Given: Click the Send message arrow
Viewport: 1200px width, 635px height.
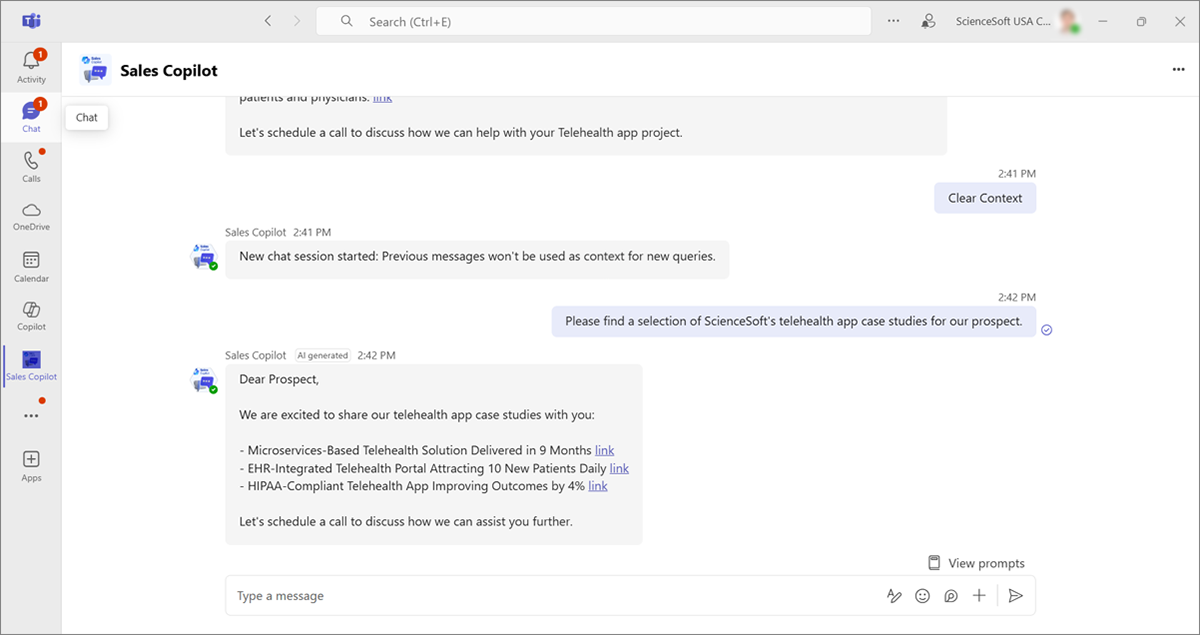Looking at the screenshot, I should point(1015,596).
